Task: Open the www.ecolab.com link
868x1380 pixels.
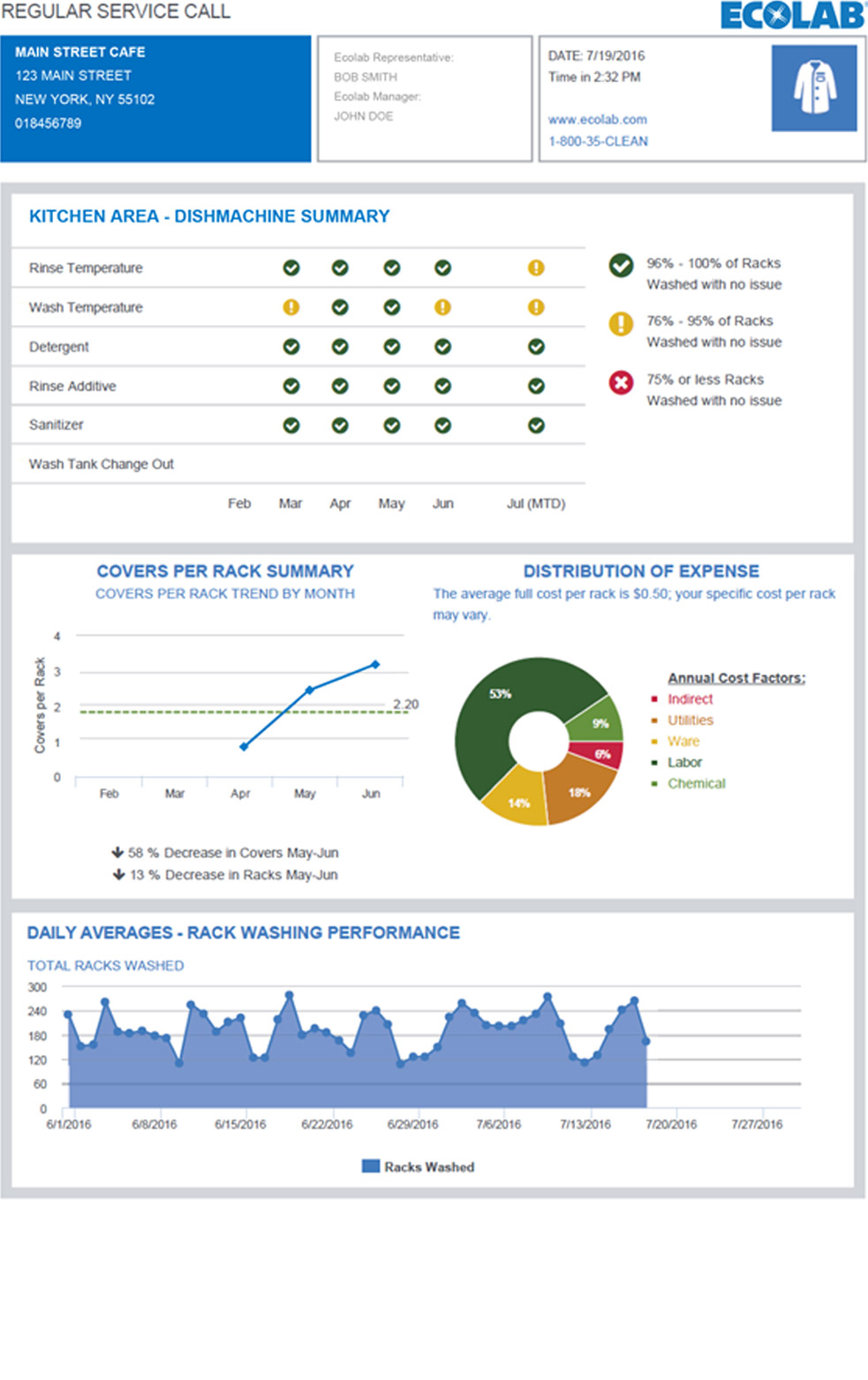Action: pos(597,119)
